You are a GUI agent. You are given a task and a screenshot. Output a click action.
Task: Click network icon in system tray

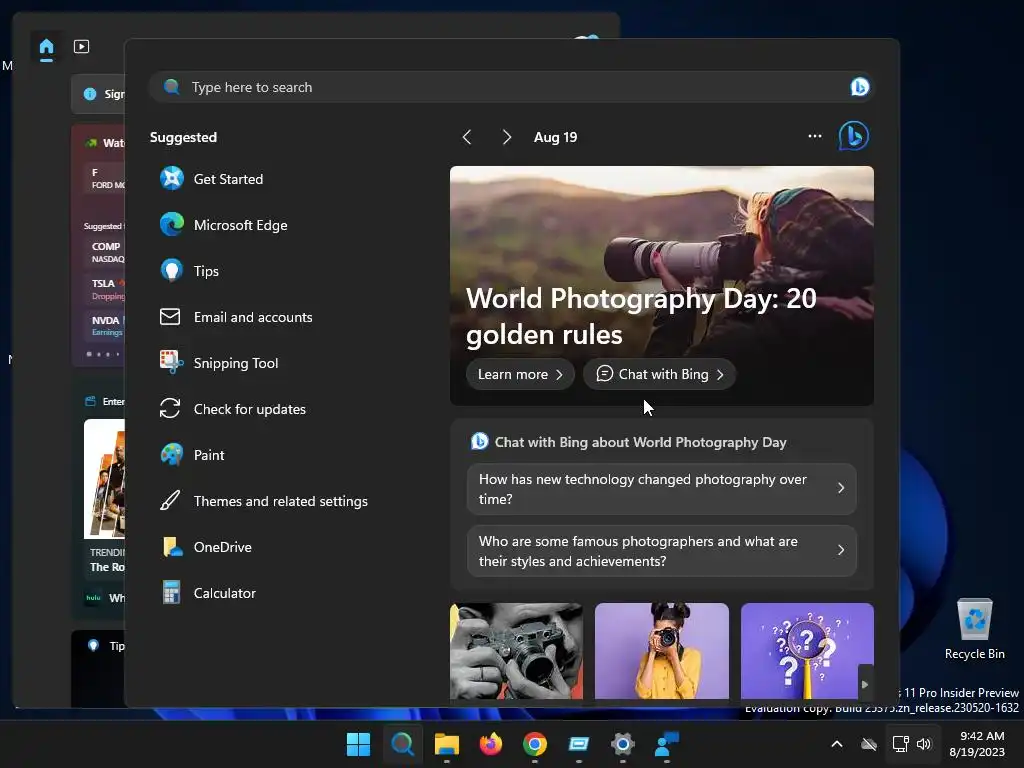(x=901, y=744)
